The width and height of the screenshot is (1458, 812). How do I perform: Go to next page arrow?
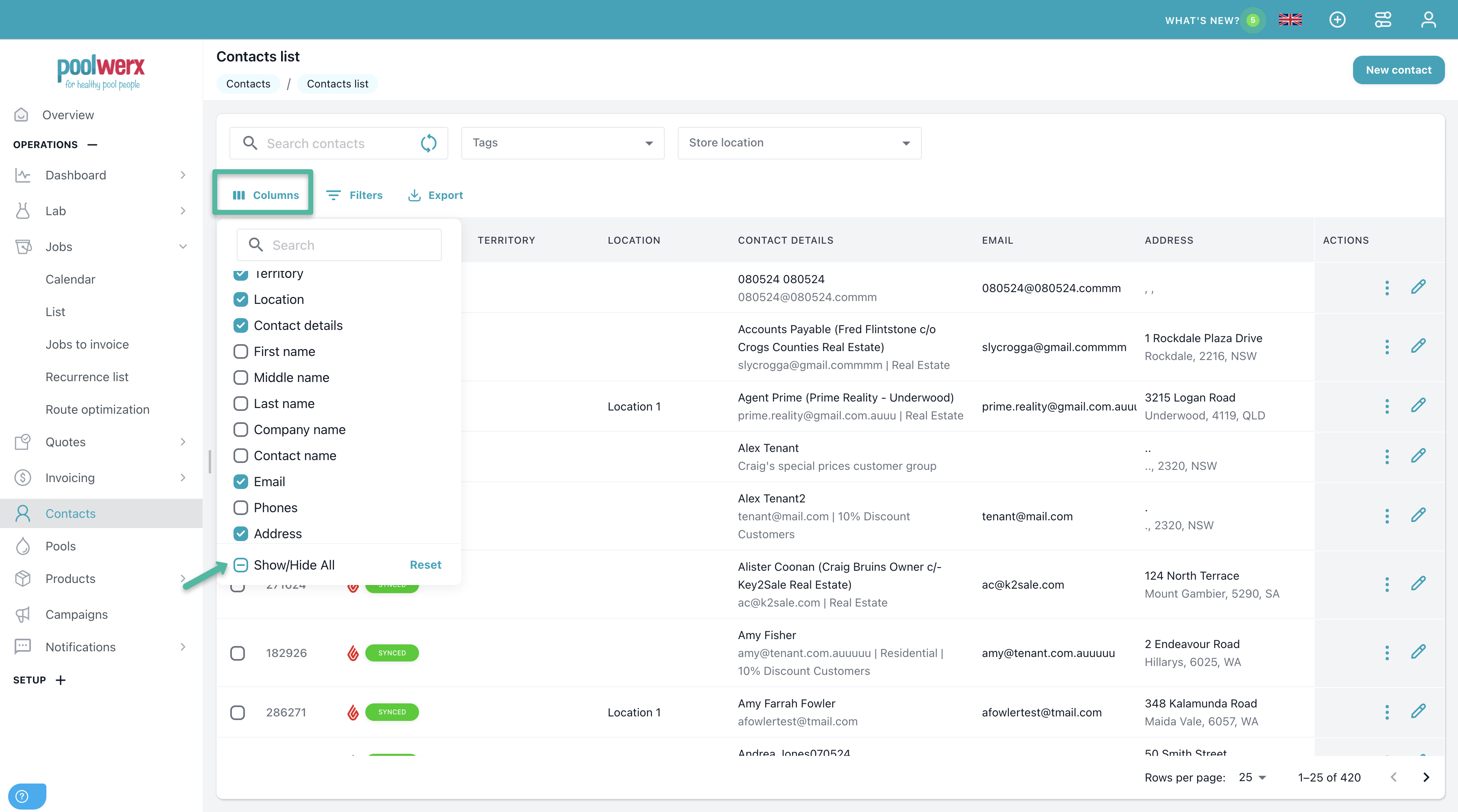[x=1426, y=777]
